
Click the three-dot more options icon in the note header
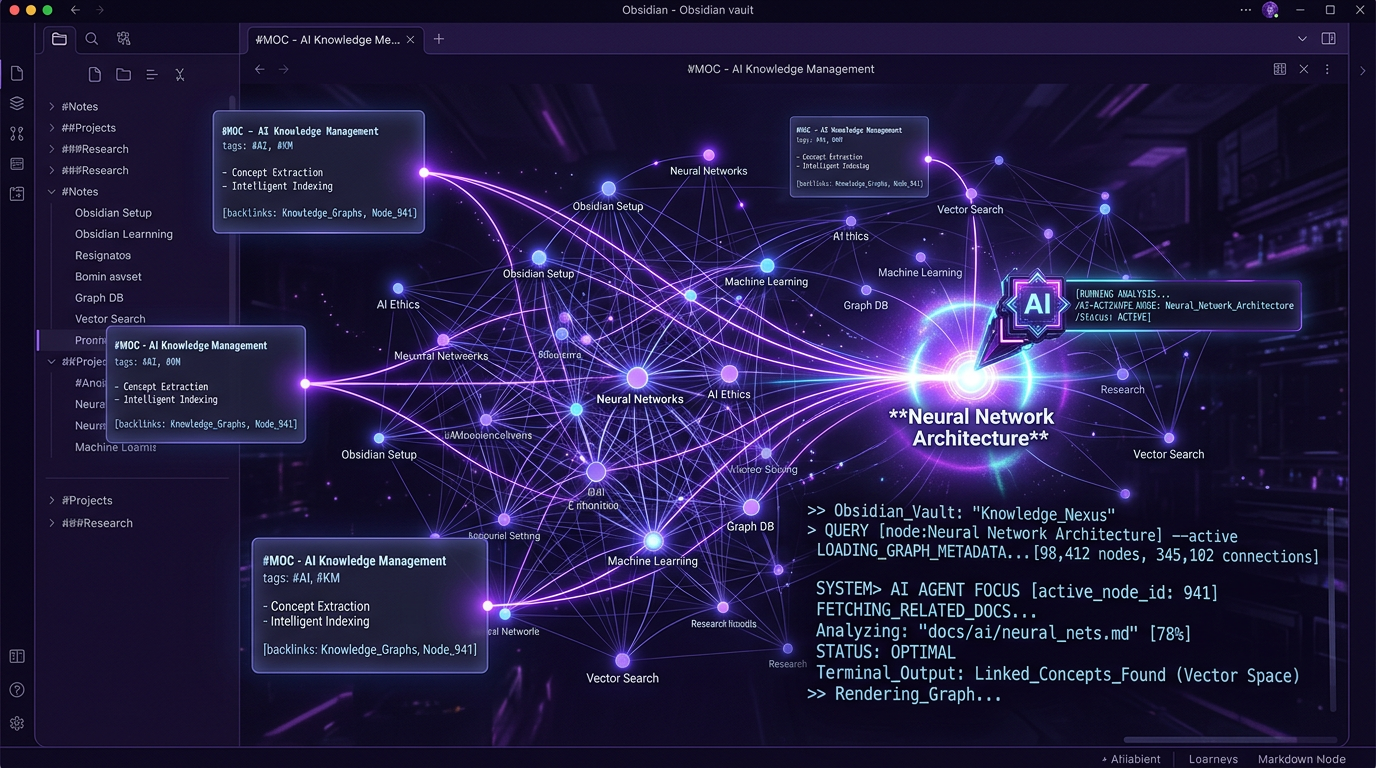click(x=1327, y=70)
